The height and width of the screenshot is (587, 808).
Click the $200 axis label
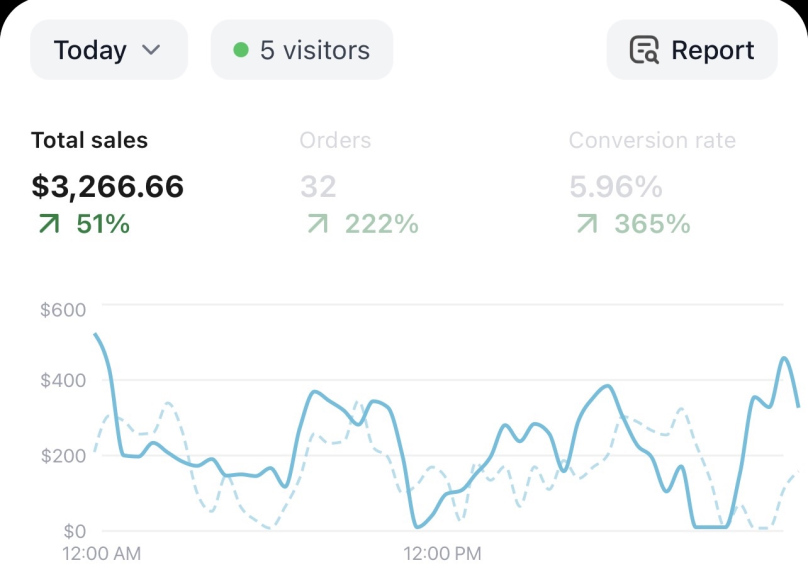pos(63,456)
